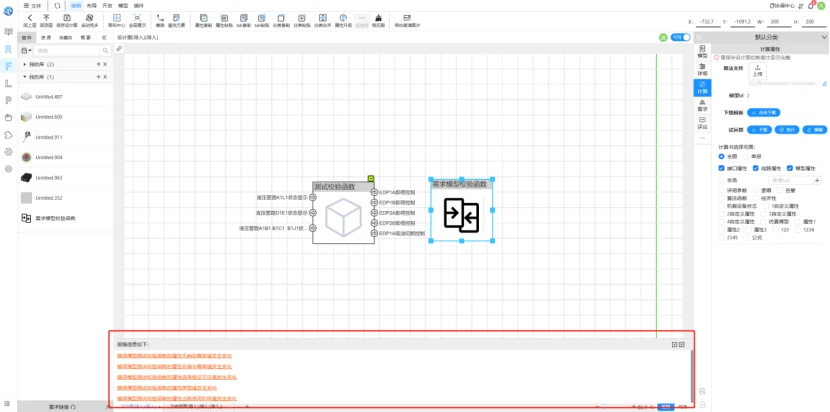Open the 需求 side tab in right panel
The height and width of the screenshot is (412, 830).
[x=702, y=105]
